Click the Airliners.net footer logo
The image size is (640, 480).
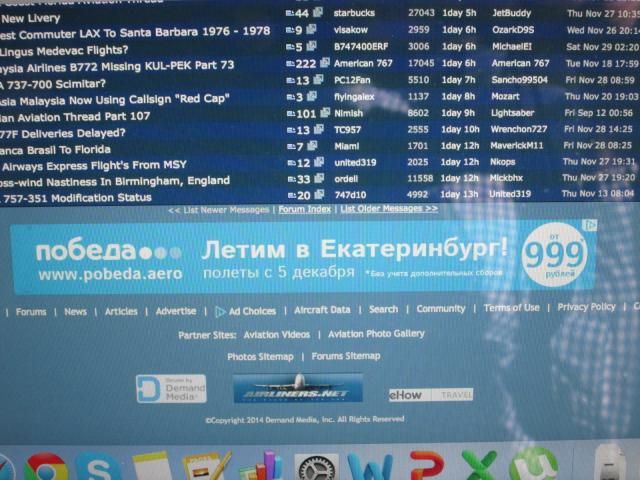[x=298, y=388]
